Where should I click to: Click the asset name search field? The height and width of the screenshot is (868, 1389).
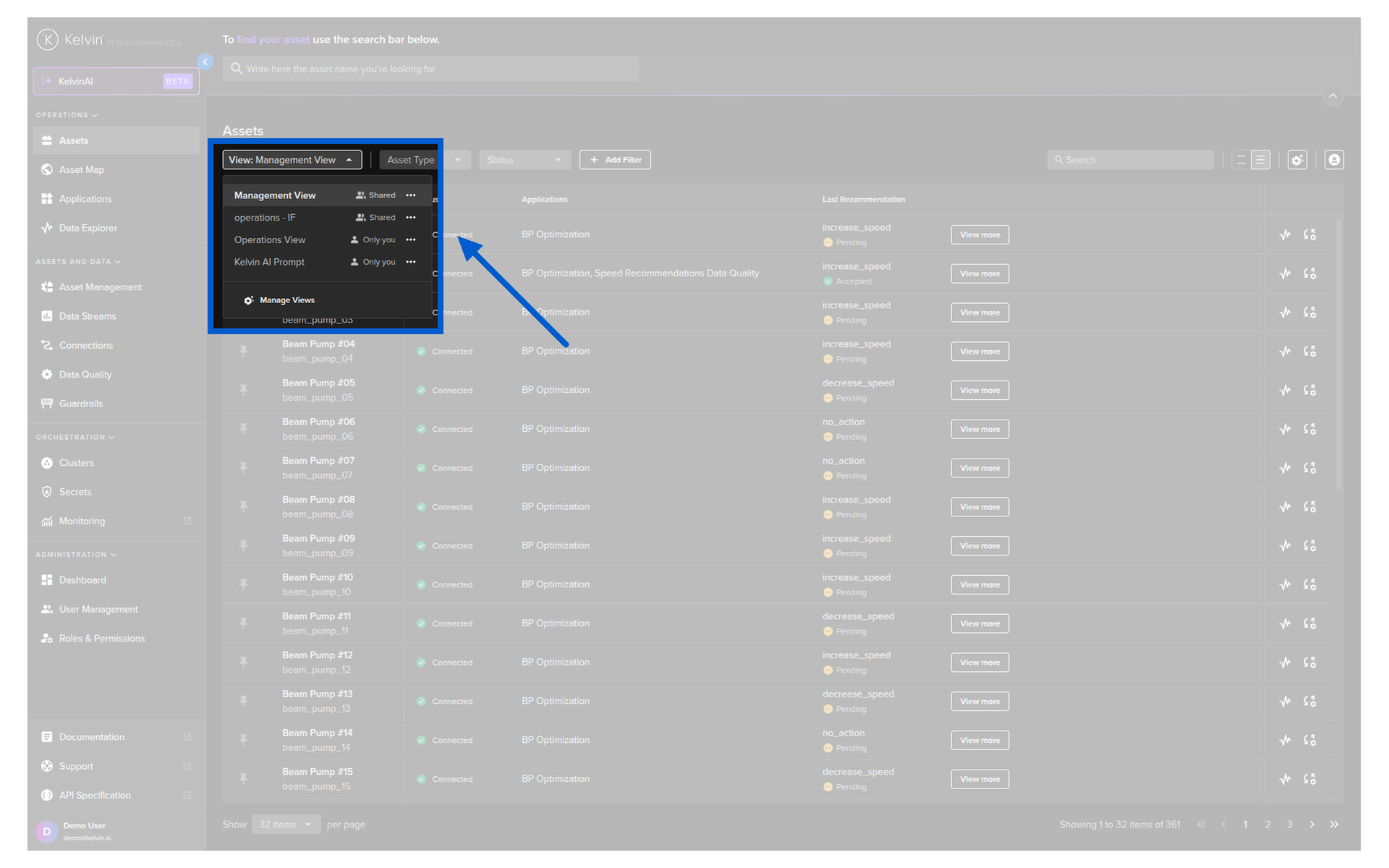[431, 69]
